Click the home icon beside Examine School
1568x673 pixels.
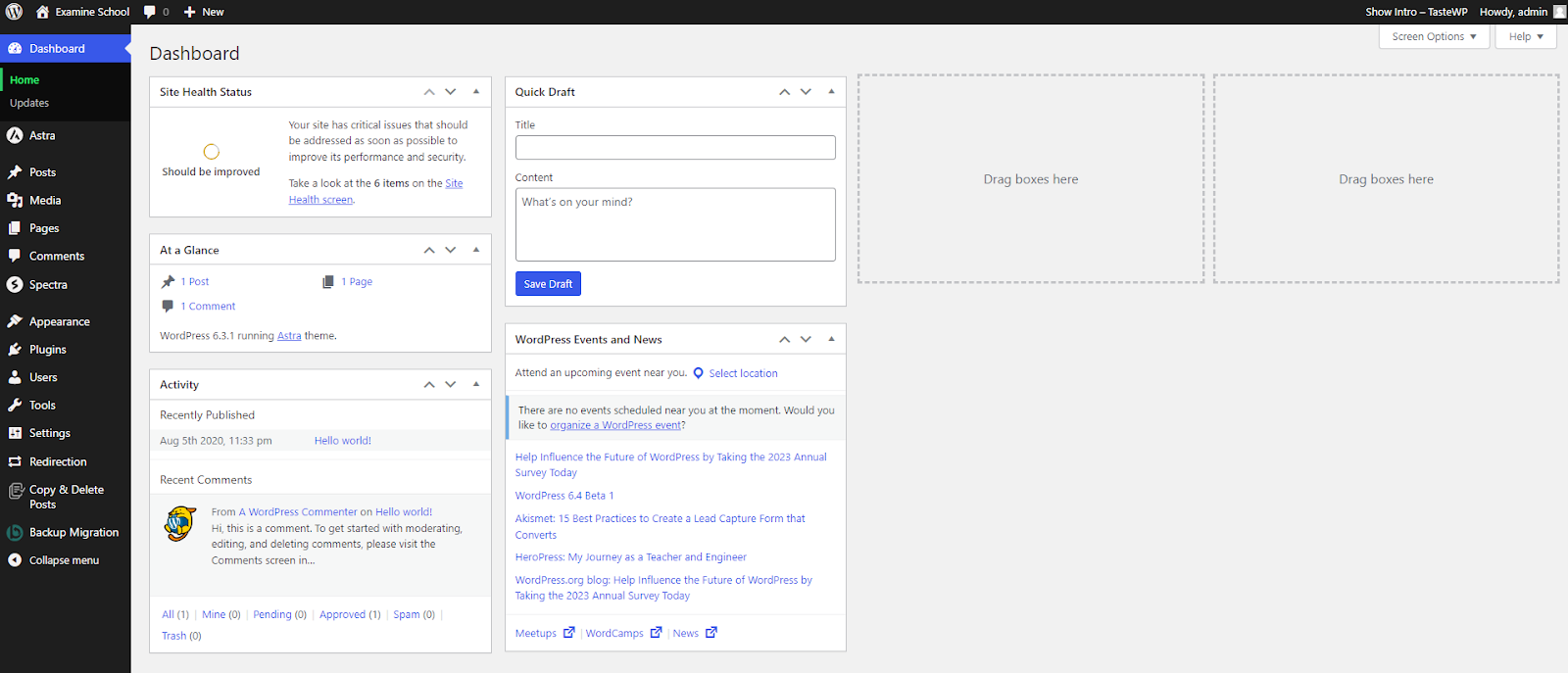(42, 12)
